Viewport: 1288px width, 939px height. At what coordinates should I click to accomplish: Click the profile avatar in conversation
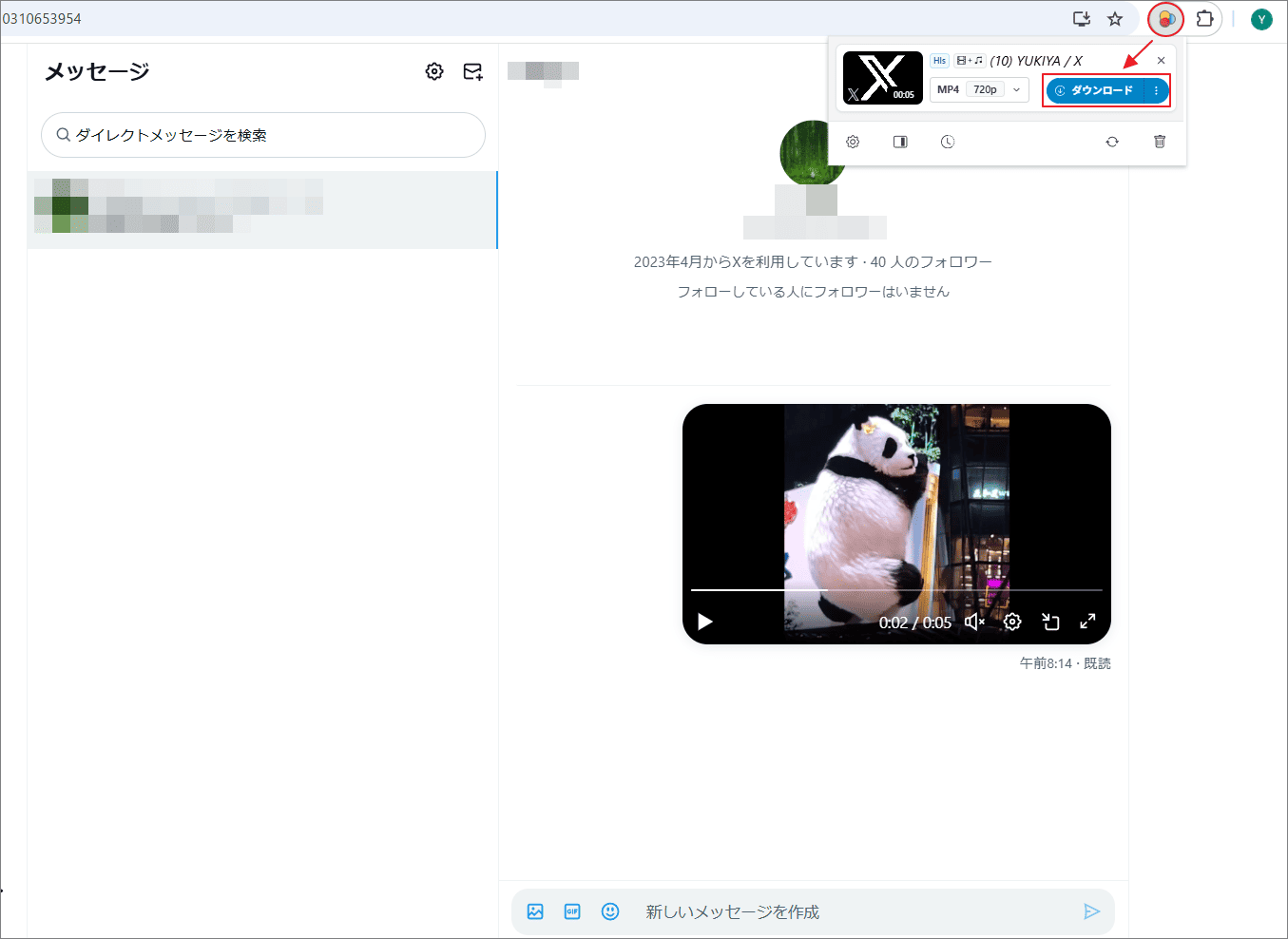(814, 152)
